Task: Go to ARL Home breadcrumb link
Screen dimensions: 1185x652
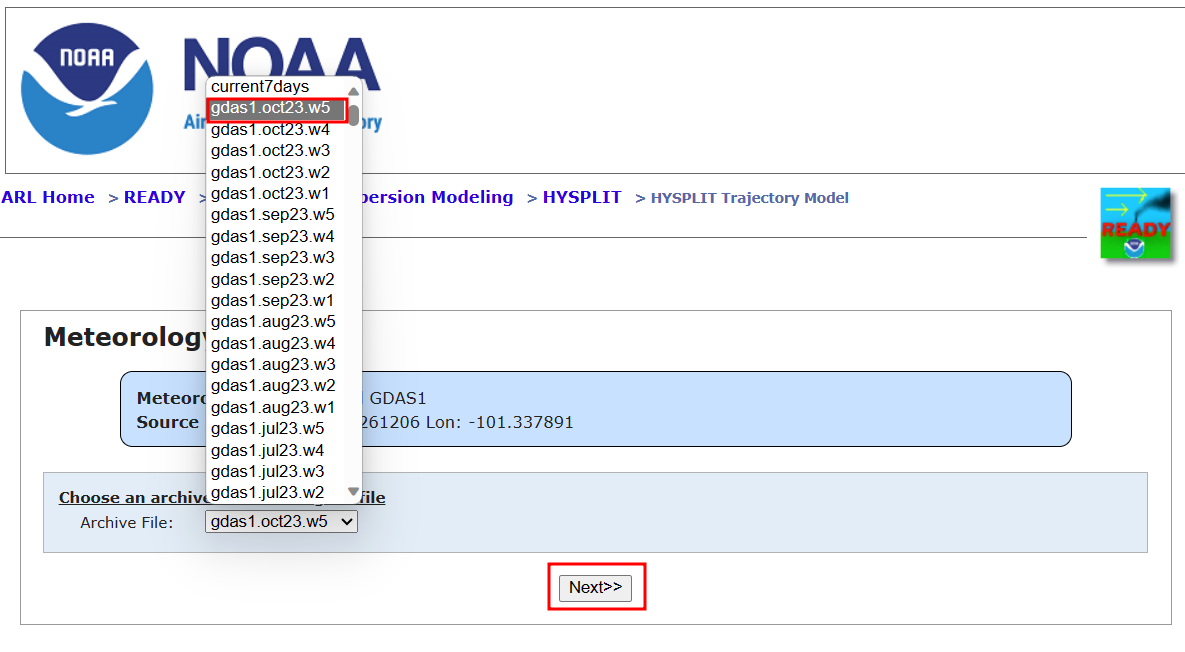Action: pos(48,197)
